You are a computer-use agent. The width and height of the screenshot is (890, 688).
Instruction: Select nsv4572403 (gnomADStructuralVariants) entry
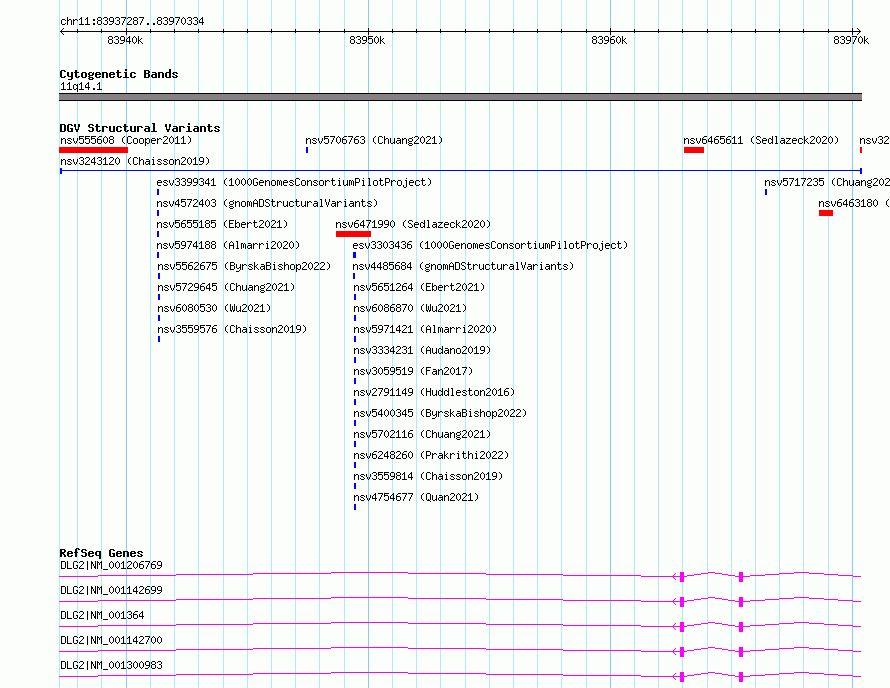point(267,203)
